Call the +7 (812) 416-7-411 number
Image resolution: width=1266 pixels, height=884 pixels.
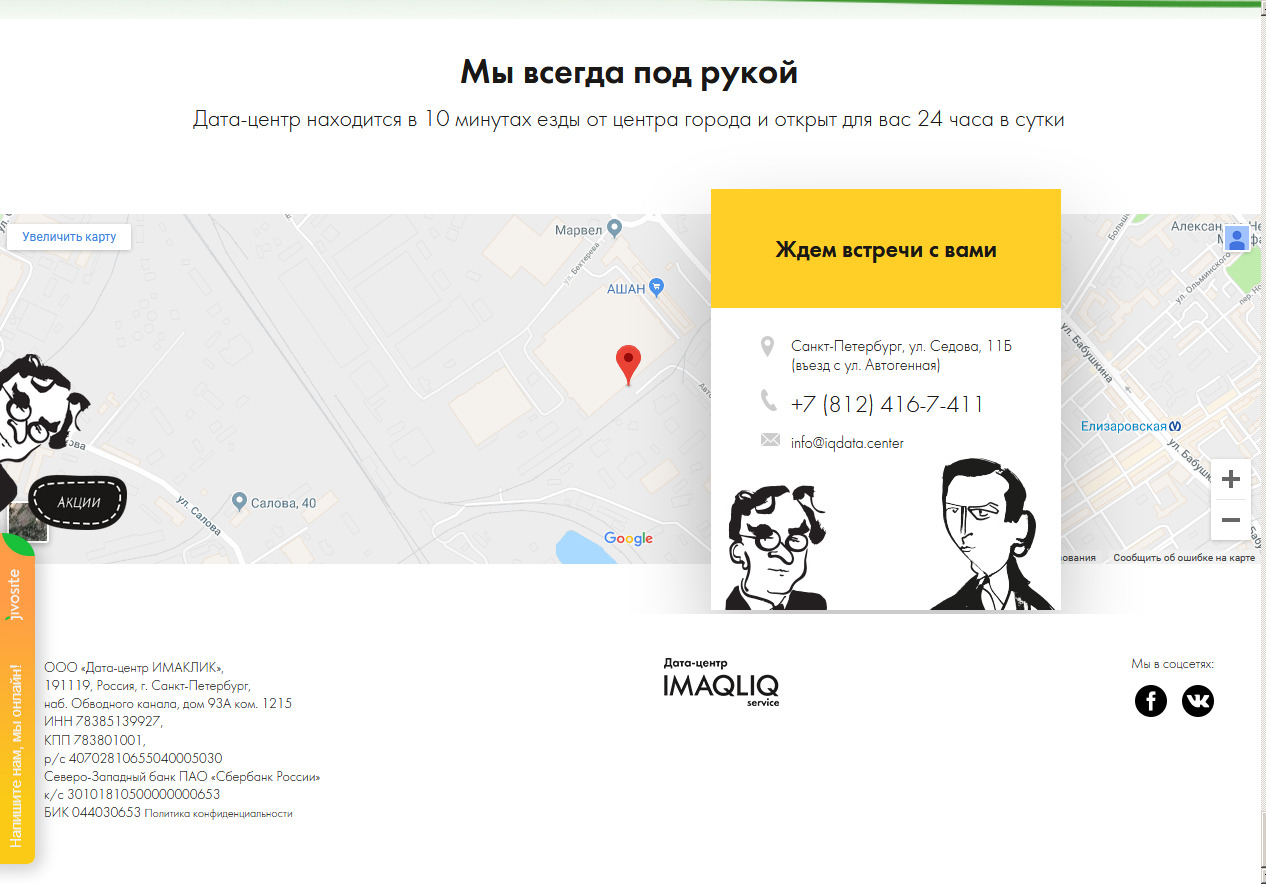[x=887, y=404]
